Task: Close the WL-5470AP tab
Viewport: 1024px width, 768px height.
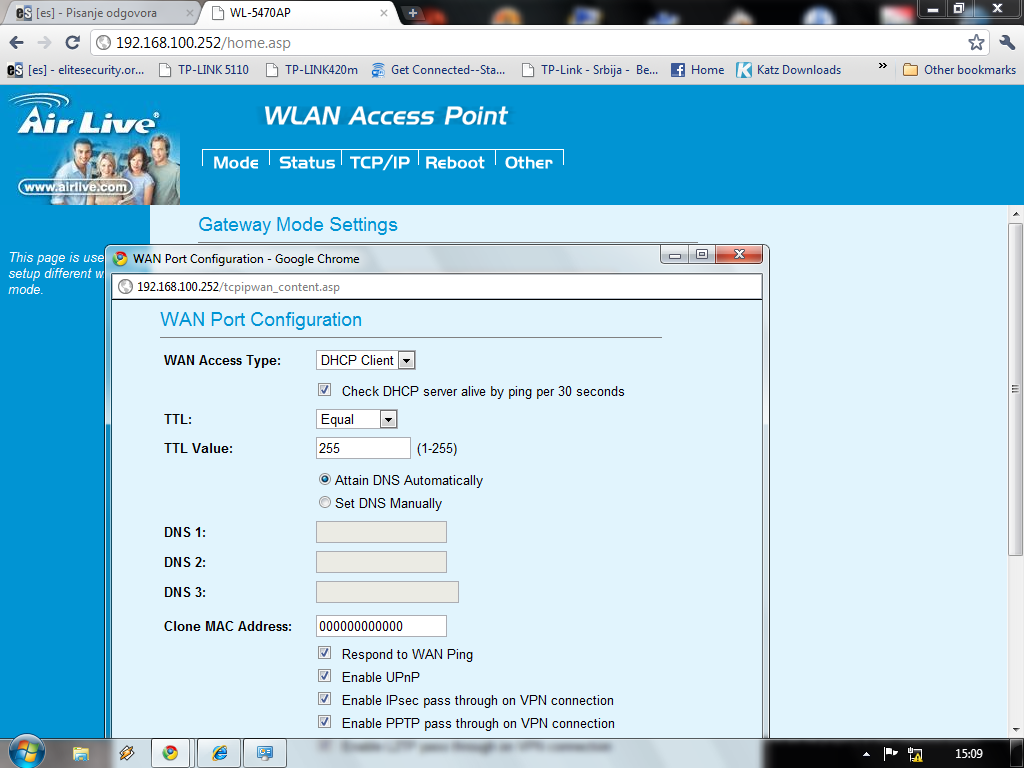Action: (x=384, y=12)
